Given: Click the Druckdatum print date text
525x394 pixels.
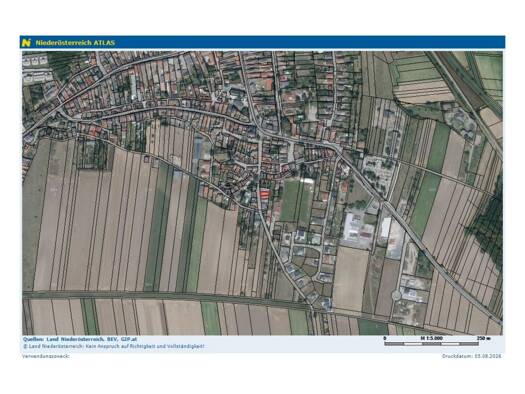Looking at the screenshot, I should 471,356.
